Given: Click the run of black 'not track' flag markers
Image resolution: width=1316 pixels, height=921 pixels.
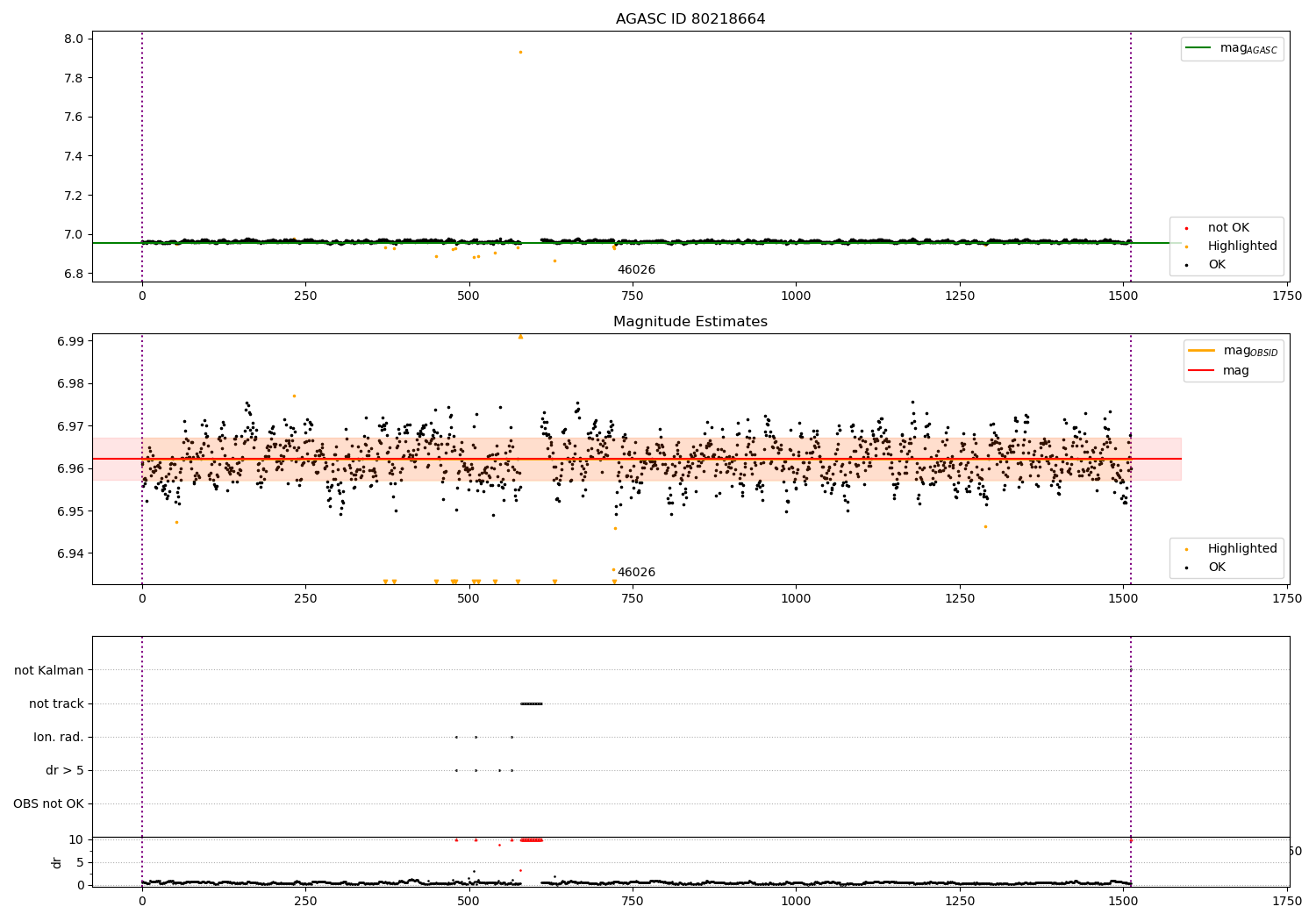Looking at the screenshot, I should point(532,703).
